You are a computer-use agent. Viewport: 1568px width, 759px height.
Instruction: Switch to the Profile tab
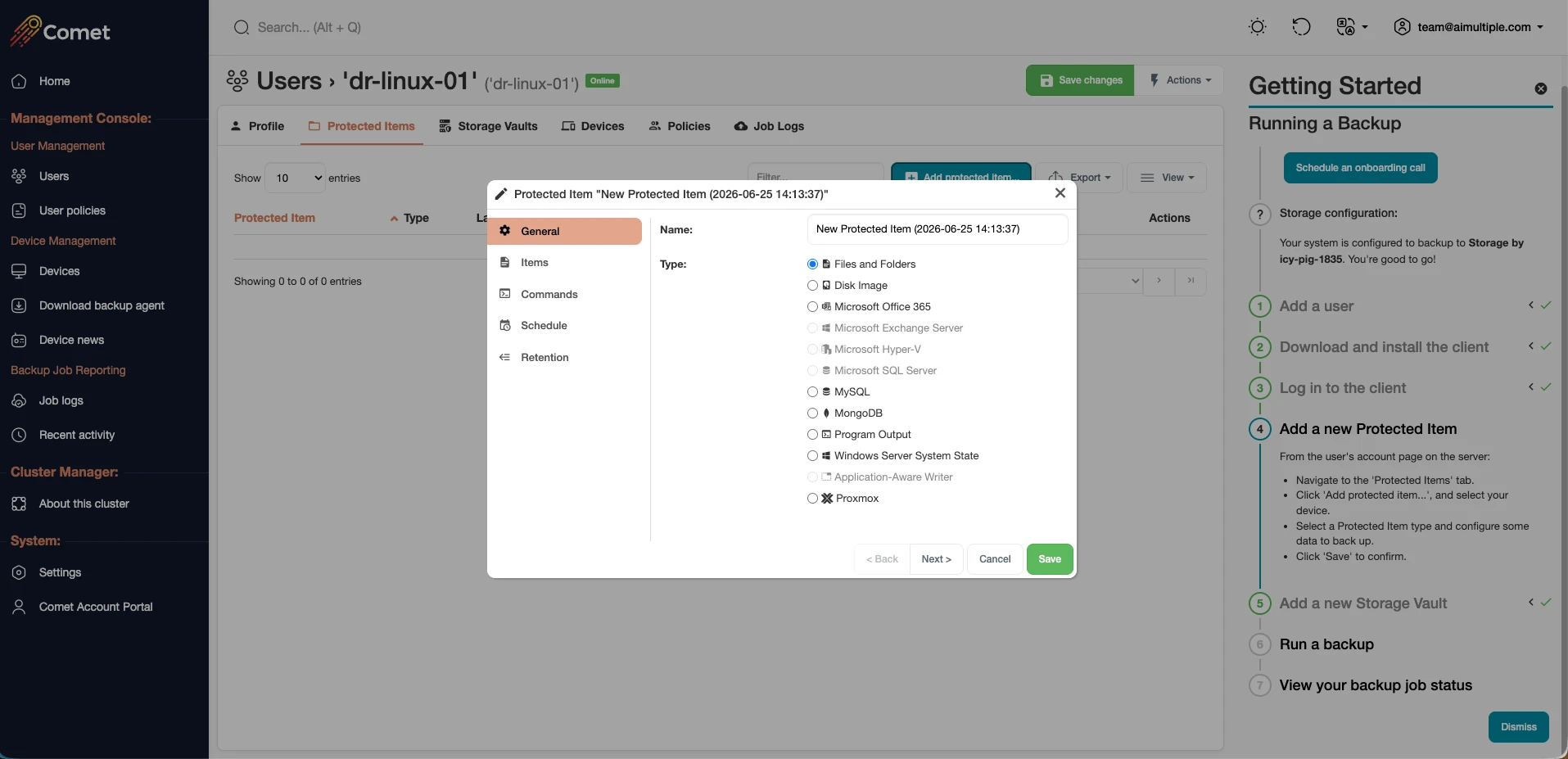click(257, 126)
